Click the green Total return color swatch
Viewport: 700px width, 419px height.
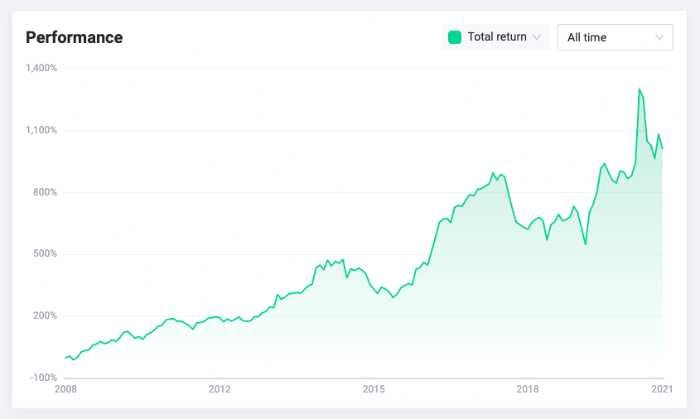point(454,37)
